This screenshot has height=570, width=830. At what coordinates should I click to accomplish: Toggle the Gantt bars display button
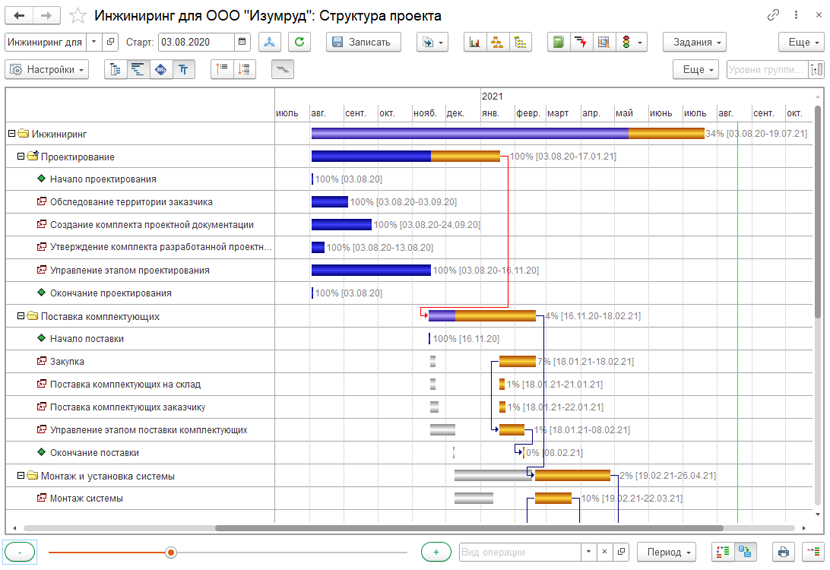[138, 69]
